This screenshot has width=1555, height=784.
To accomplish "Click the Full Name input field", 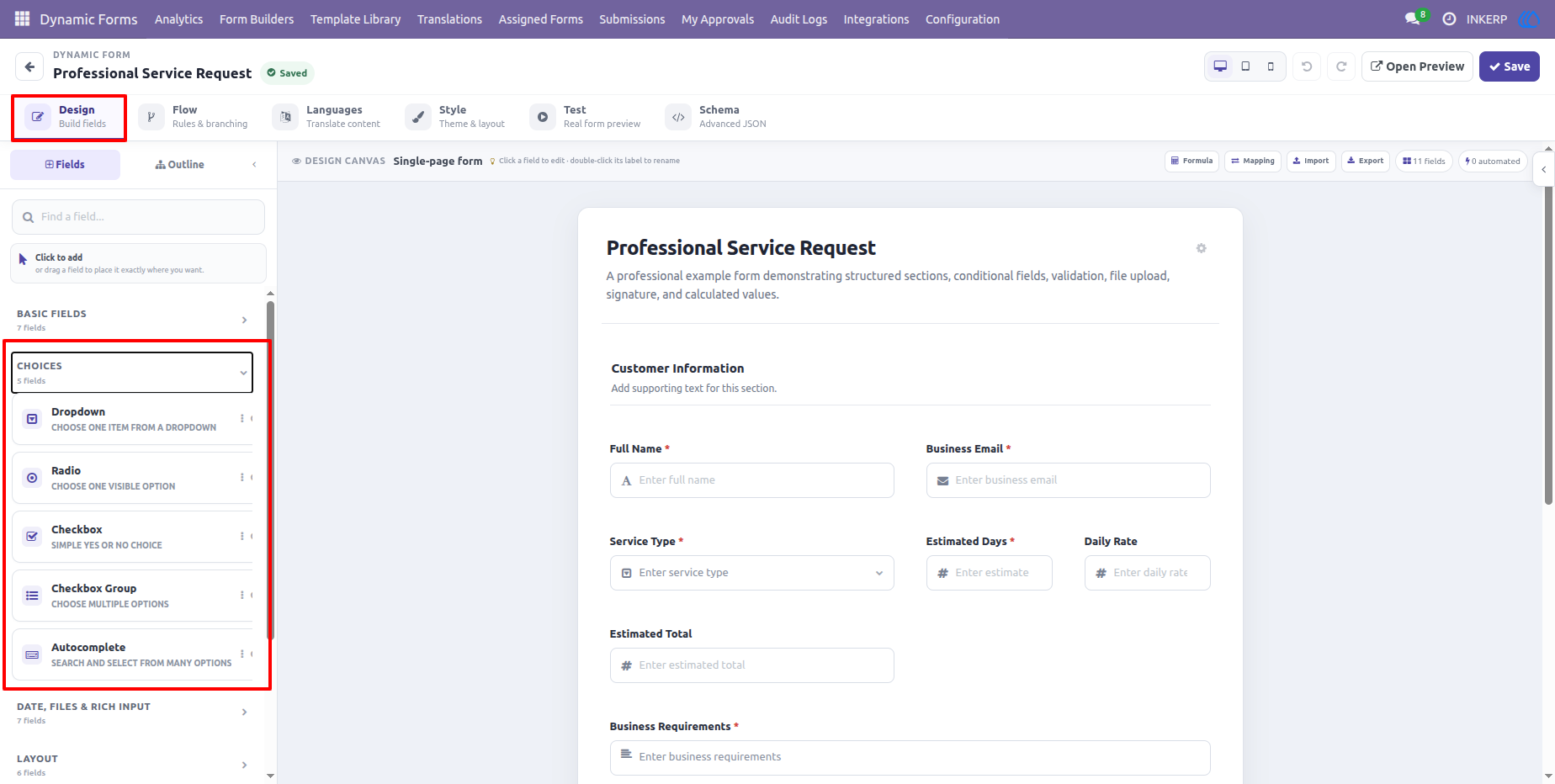I will click(751, 480).
